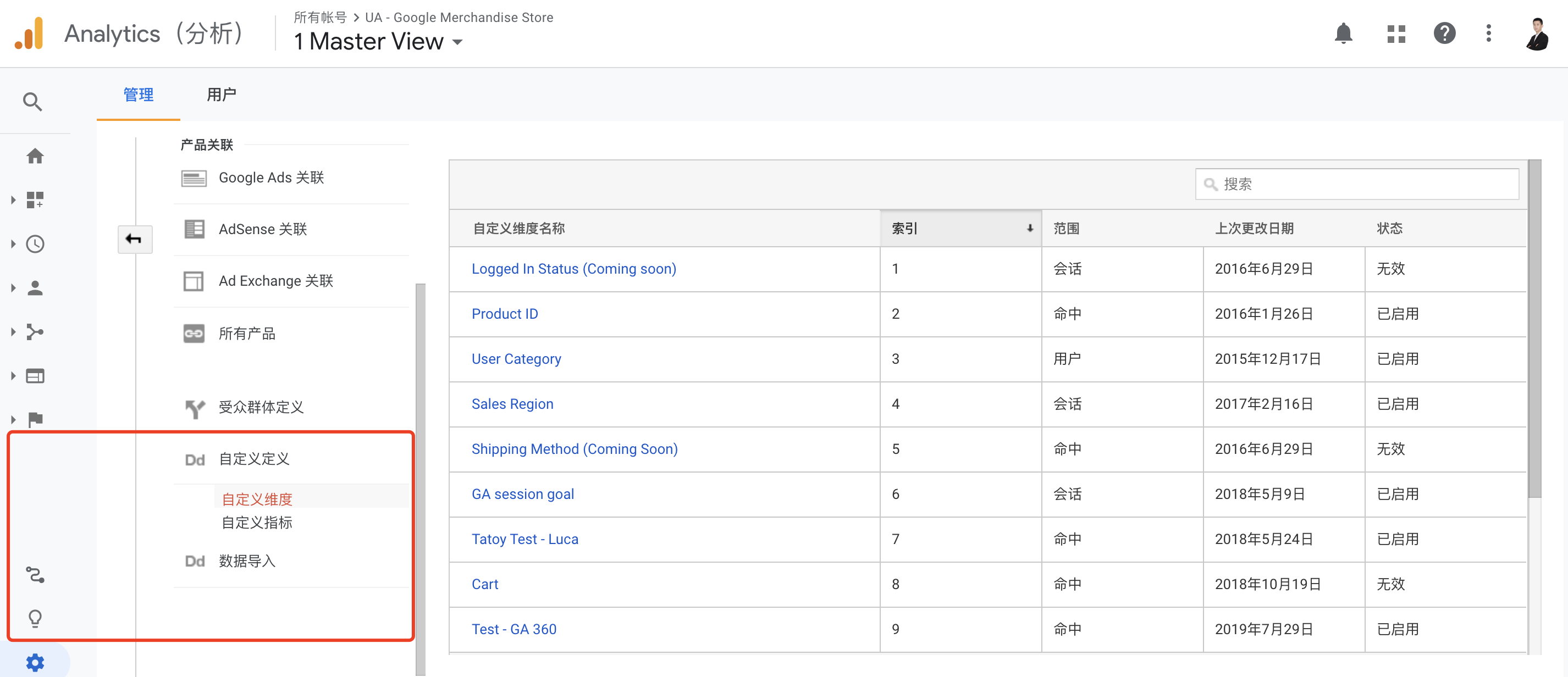The height and width of the screenshot is (677, 1568).
Task: Expand the Behavior sidebar arrow
Action: tap(13, 376)
